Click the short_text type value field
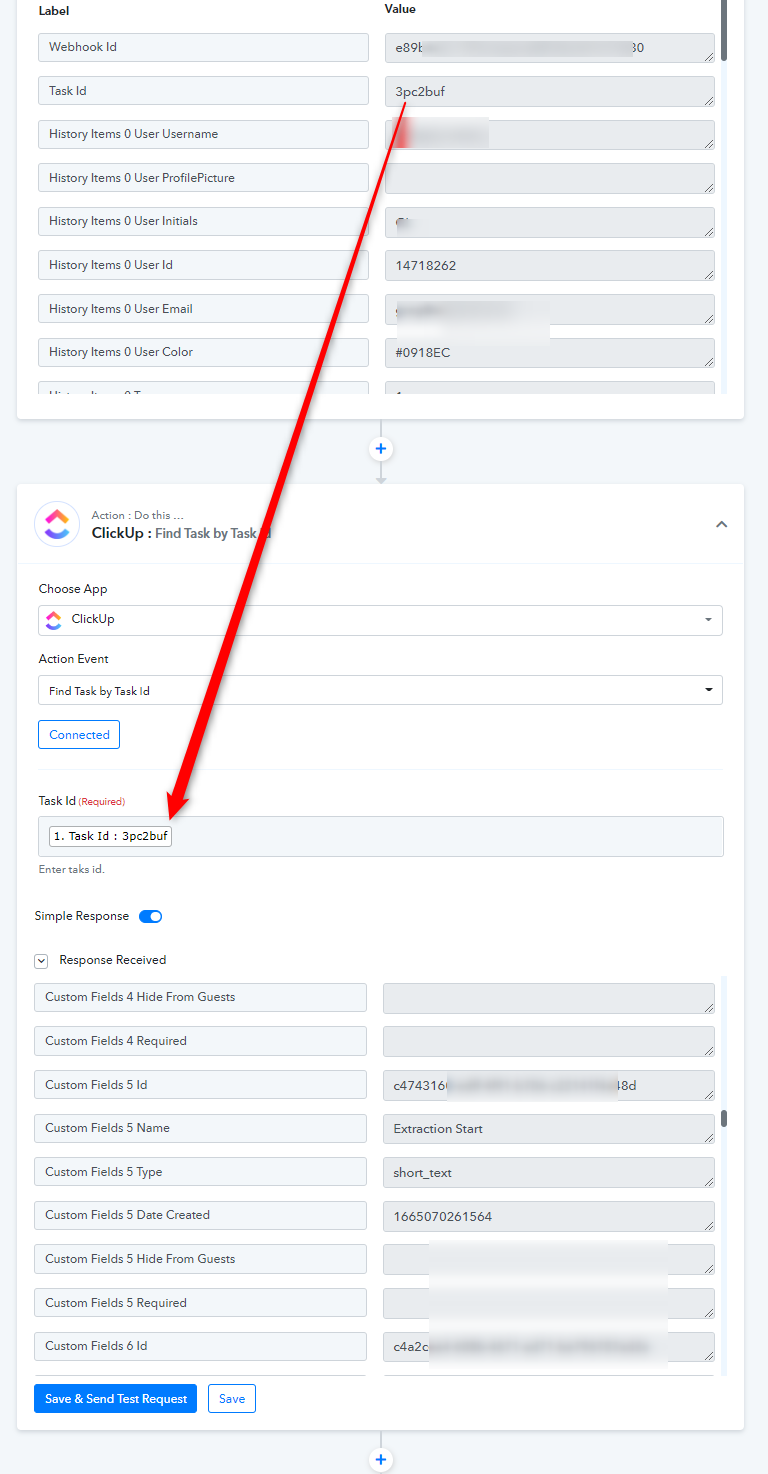This screenshot has height=1474, width=768. [549, 1172]
